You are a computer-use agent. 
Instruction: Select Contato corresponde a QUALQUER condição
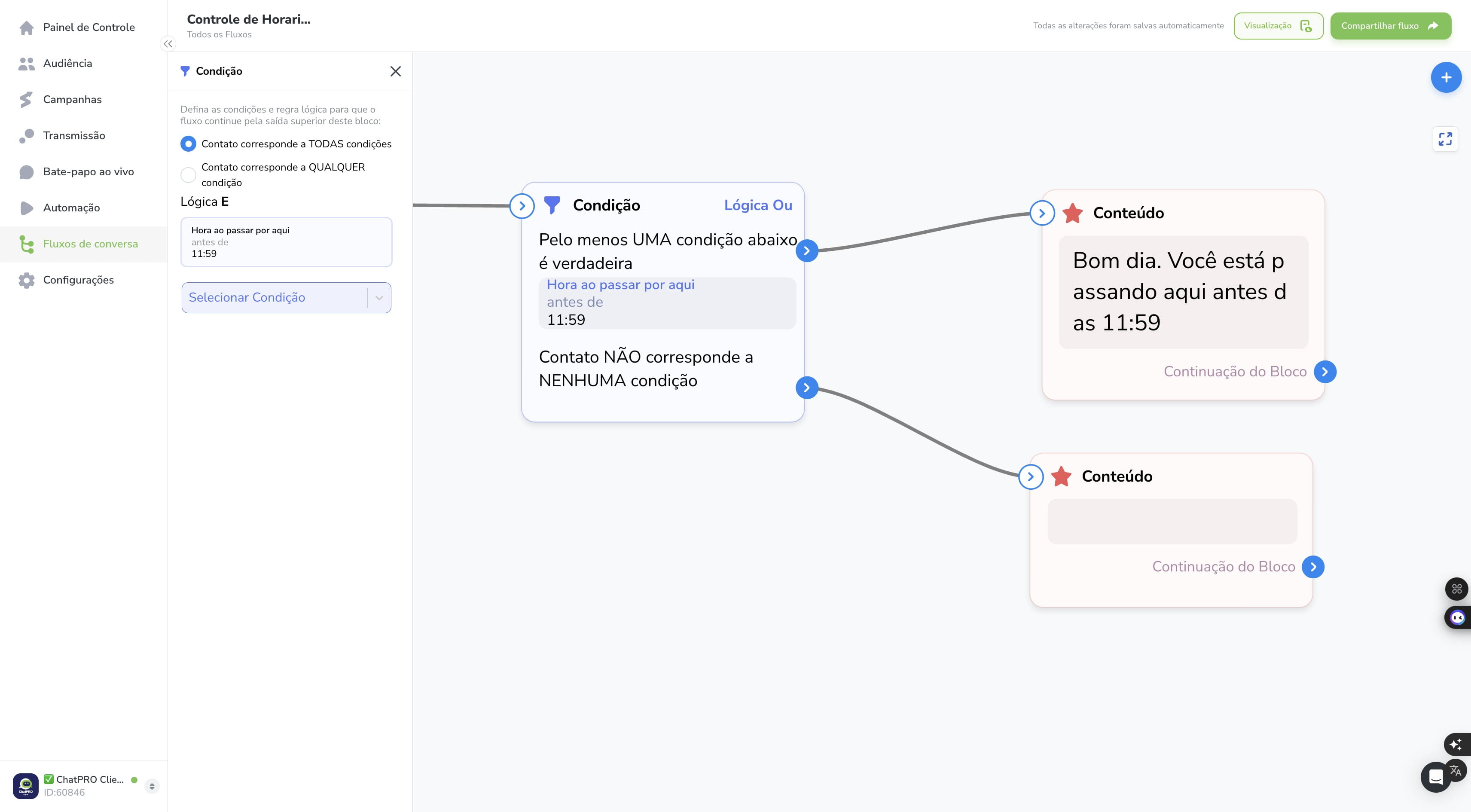(188, 175)
